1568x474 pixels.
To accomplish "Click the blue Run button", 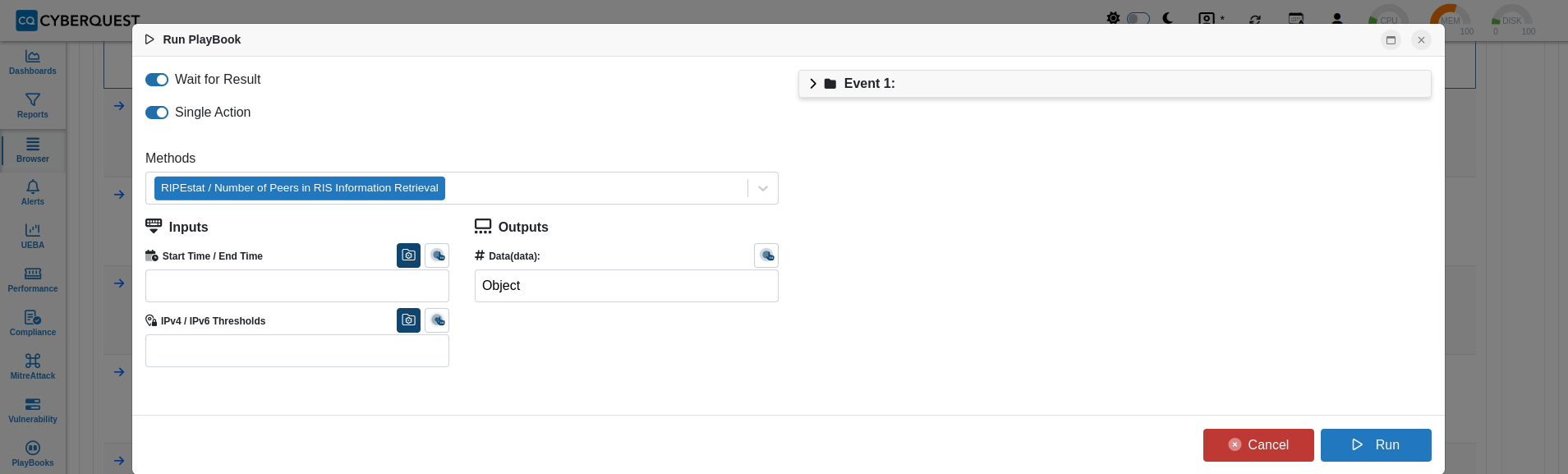I will (1376, 445).
